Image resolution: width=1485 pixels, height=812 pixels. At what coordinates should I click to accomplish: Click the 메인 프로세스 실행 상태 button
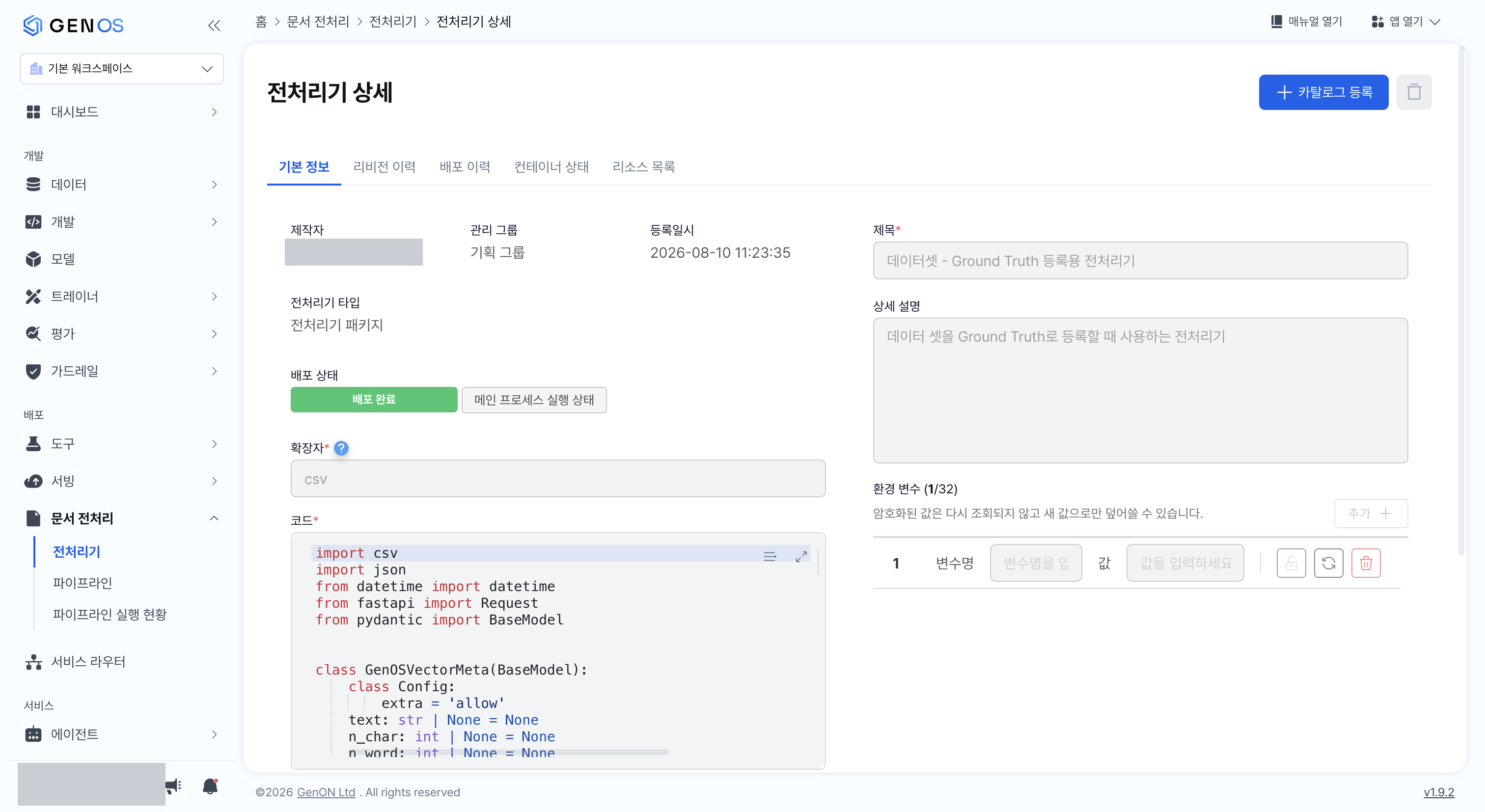pyautogui.click(x=534, y=400)
